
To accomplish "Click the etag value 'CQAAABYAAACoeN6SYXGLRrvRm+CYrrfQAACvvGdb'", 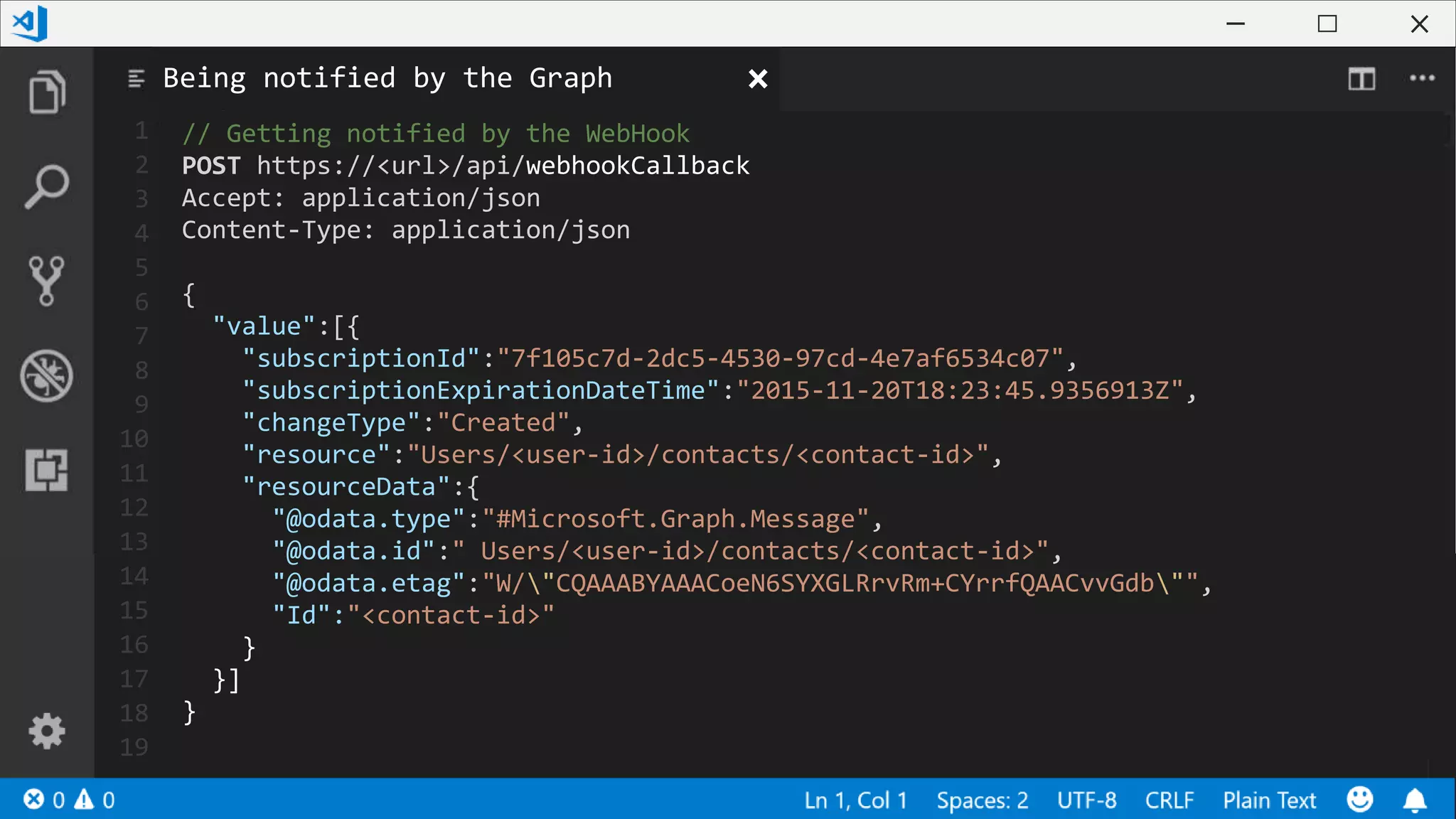I will click(855, 583).
